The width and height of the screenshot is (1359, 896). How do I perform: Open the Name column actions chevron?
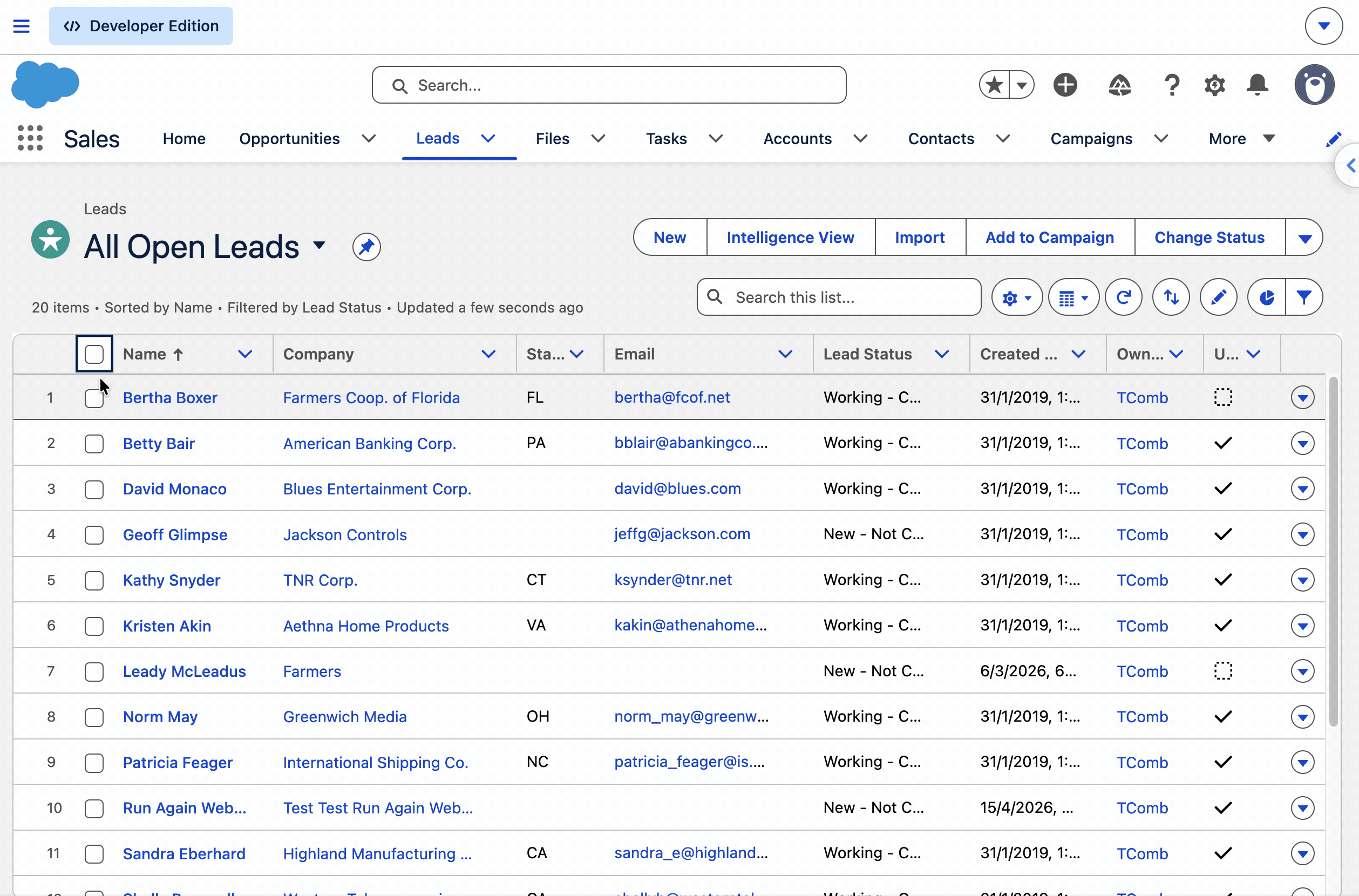[245, 354]
